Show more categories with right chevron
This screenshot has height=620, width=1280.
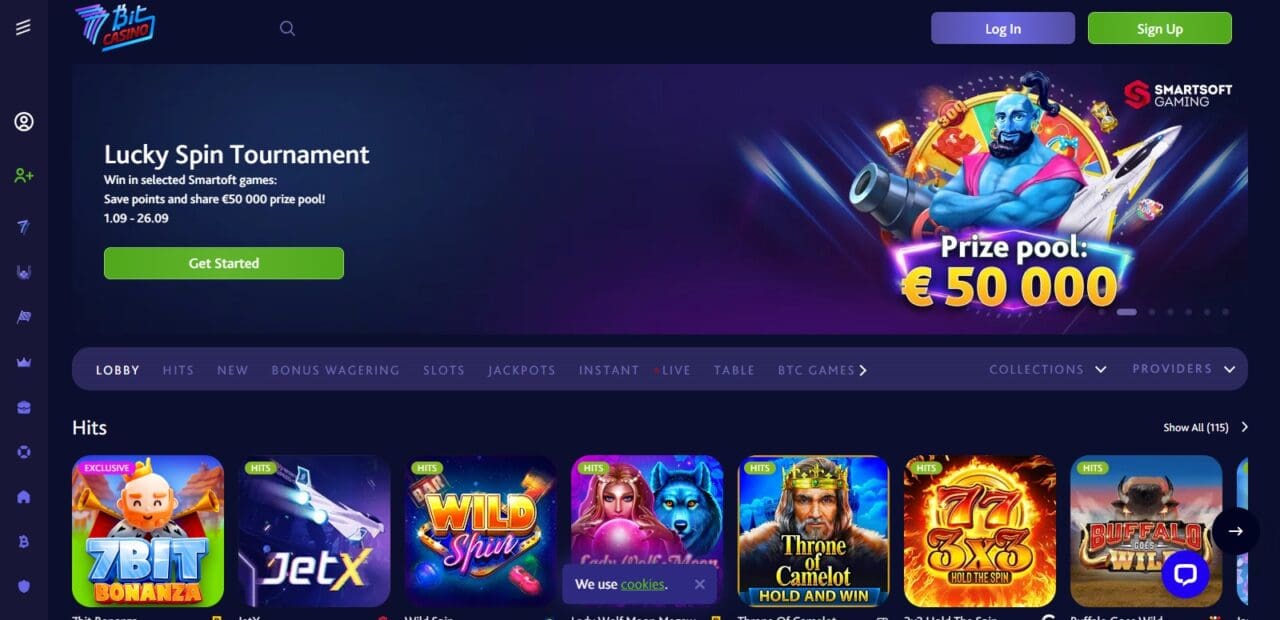coord(863,370)
